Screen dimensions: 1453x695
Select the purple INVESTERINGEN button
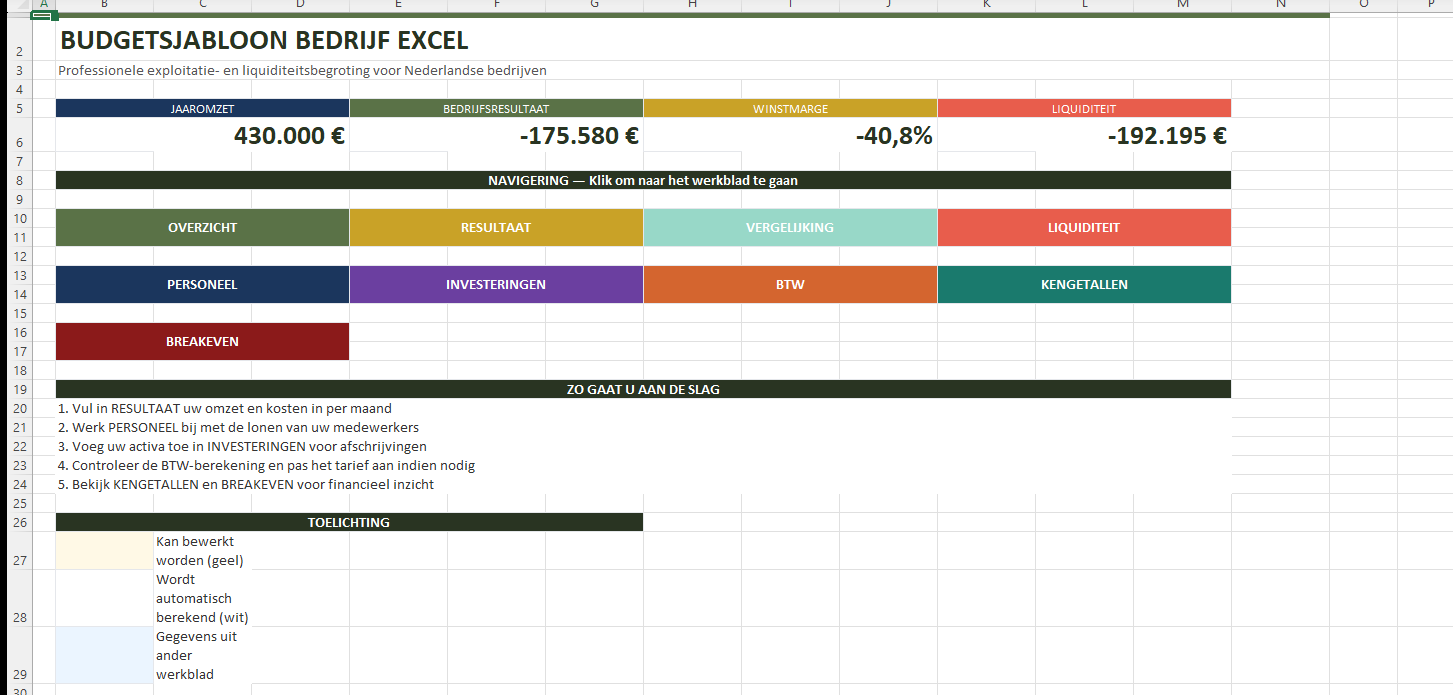click(496, 285)
